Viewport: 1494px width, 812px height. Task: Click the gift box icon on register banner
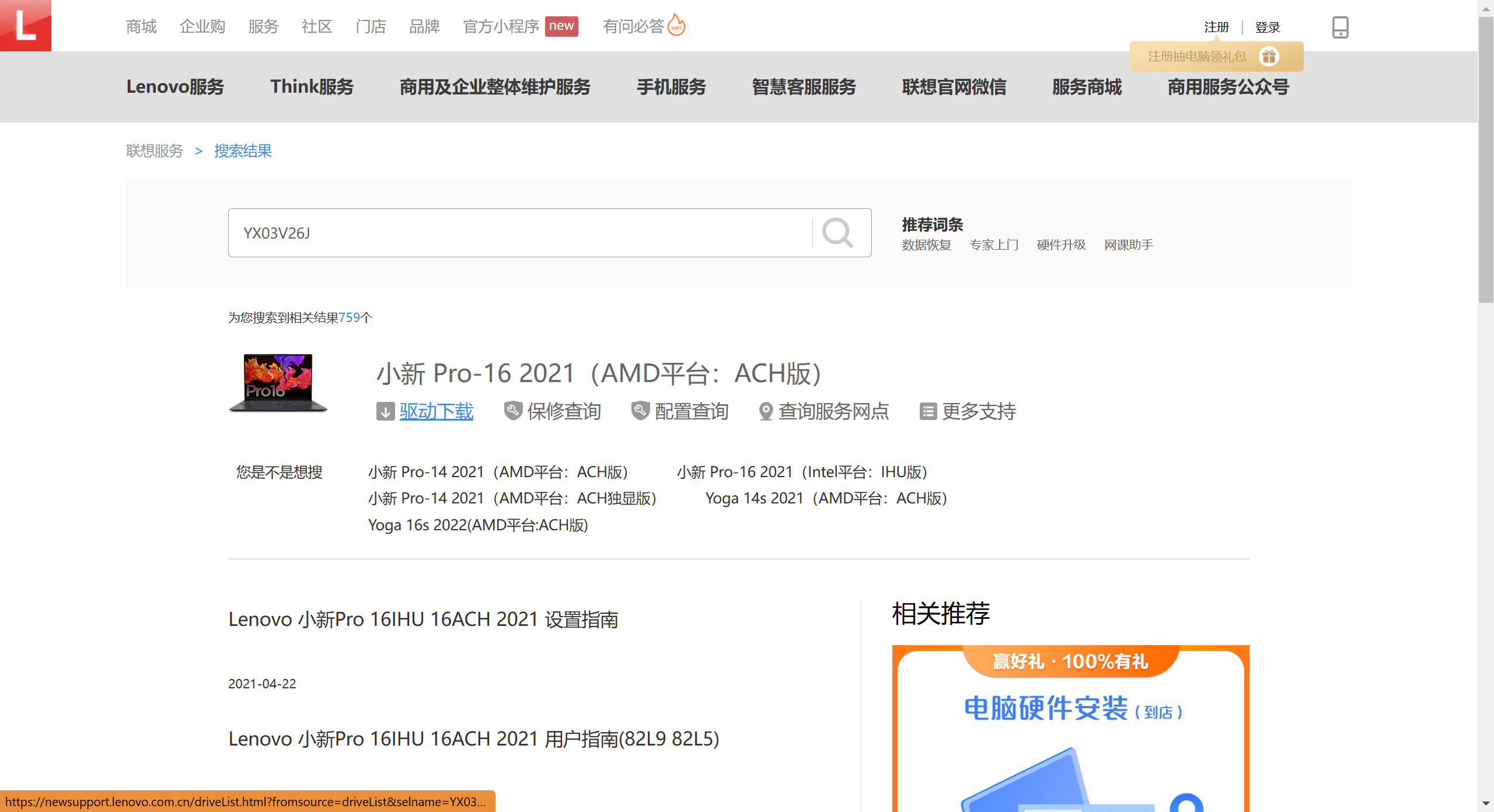pos(1269,57)
